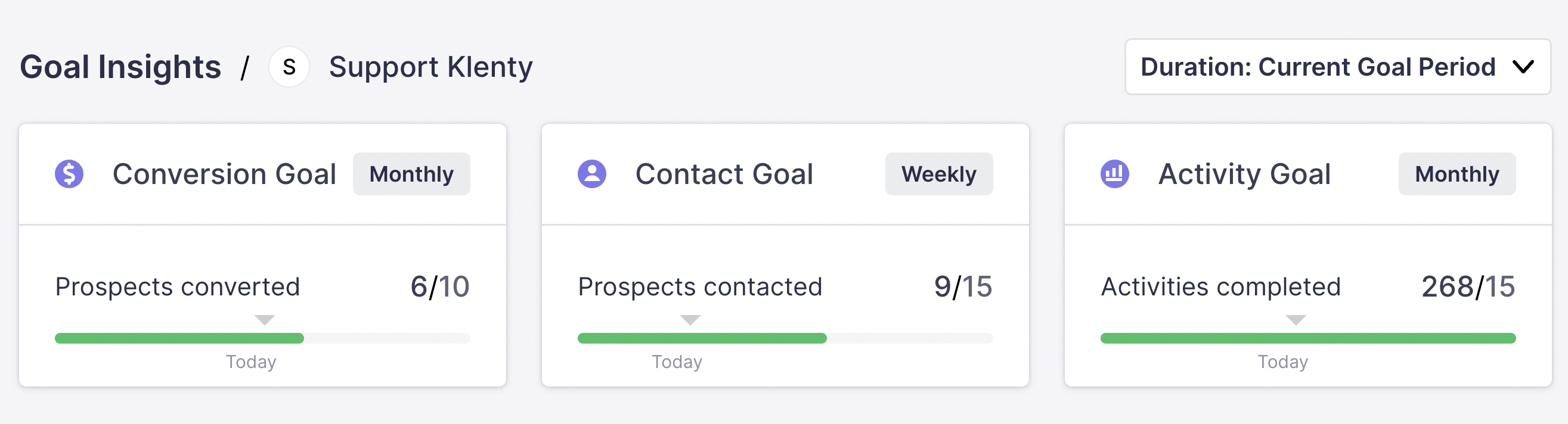
Task: Click the Activity Goal bar chart icon
Action: click(x=1114, y=174)
